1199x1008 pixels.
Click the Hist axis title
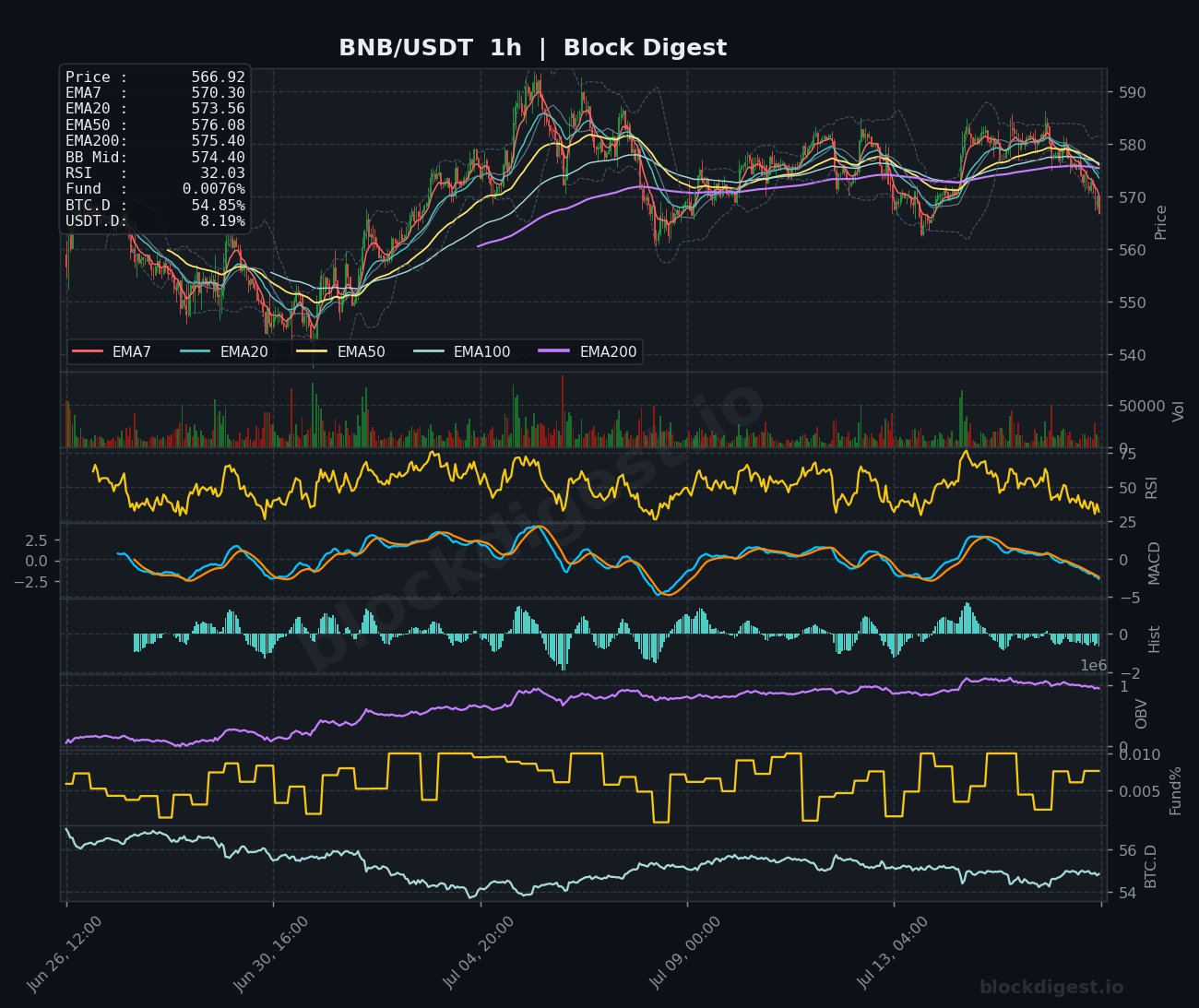(1154, 639)
